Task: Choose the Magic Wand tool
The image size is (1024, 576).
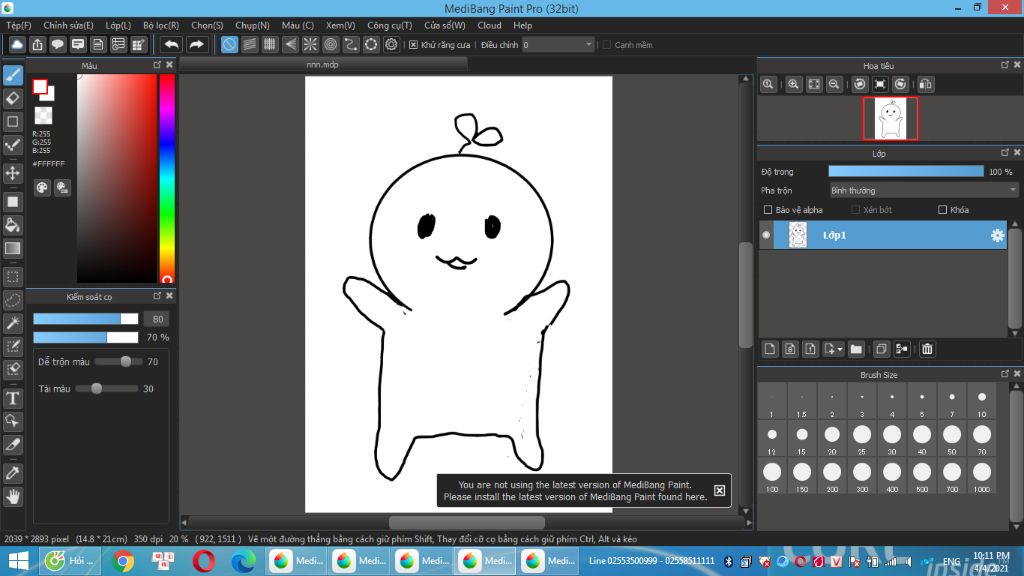Action: click(12, 323)
